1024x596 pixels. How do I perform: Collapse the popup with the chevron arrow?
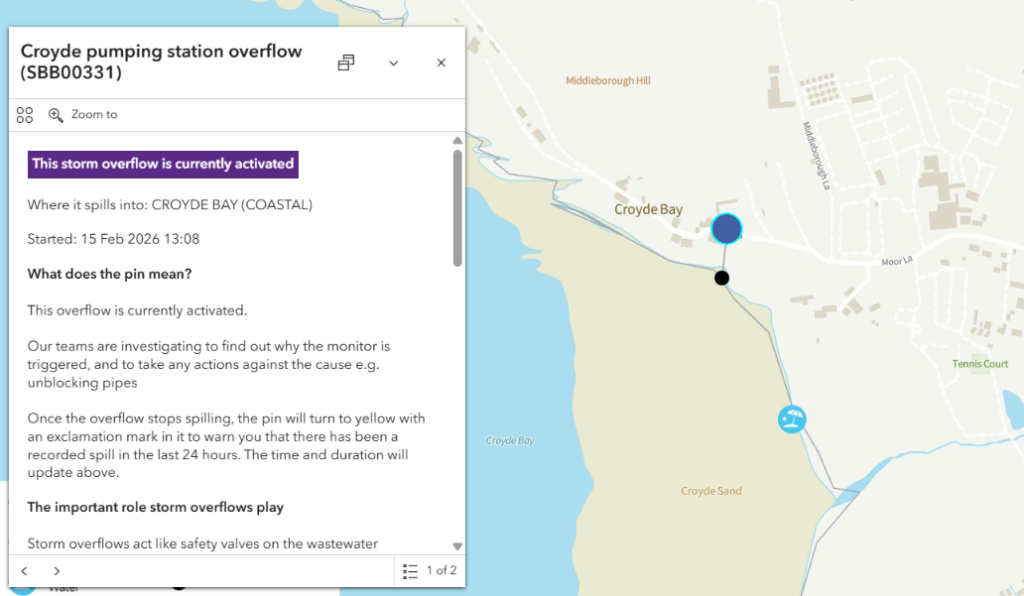click(x=394, y=63)
